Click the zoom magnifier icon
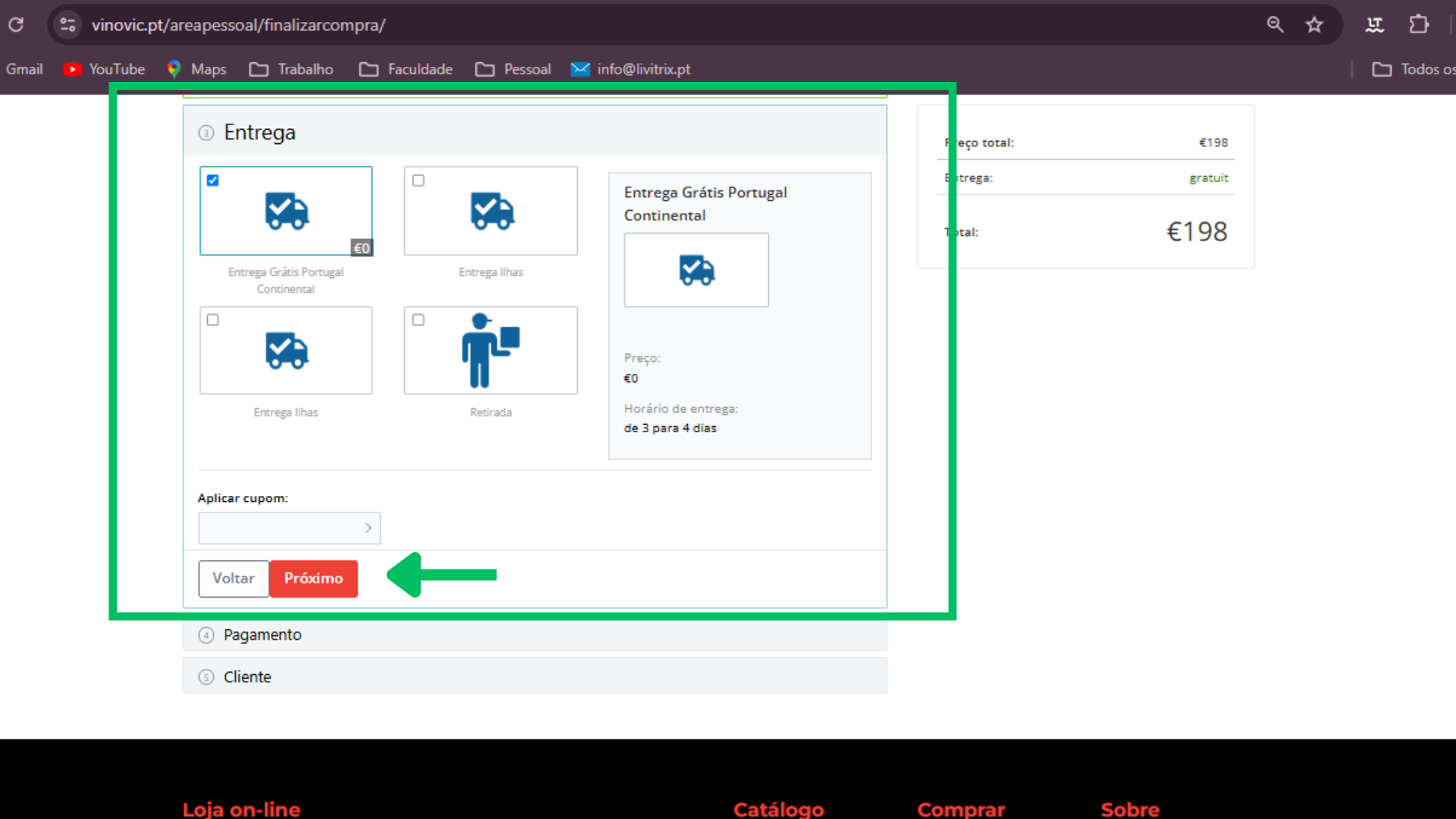1456x819 pixels. [x=1275, y=25]
